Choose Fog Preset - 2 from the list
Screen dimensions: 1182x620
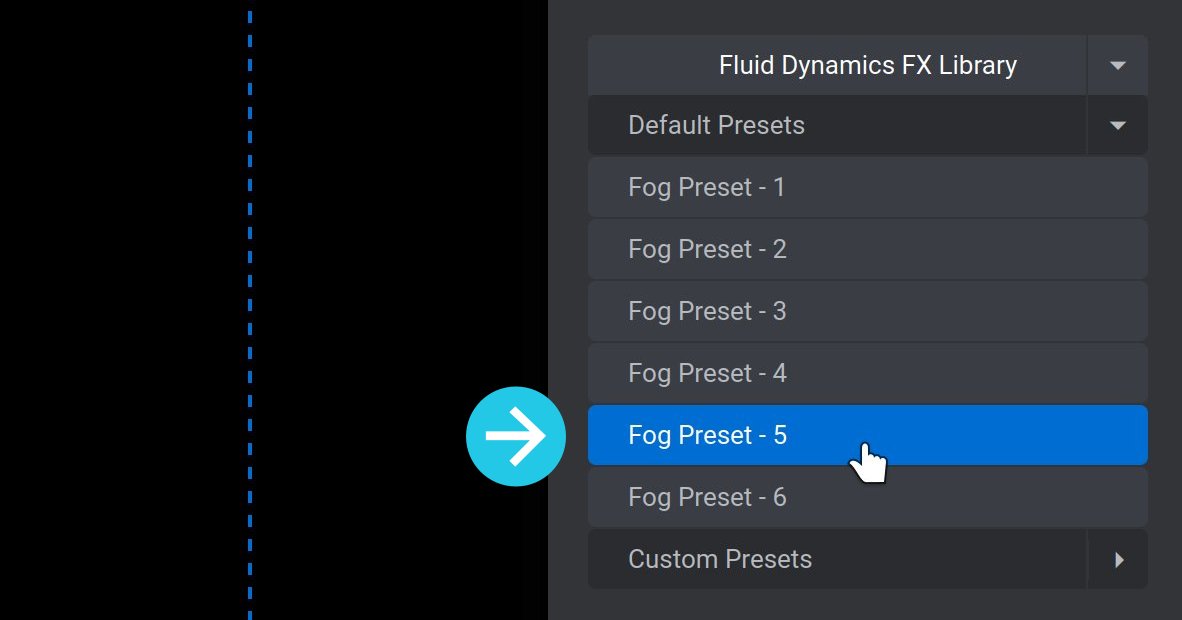(x=868, y=249)
